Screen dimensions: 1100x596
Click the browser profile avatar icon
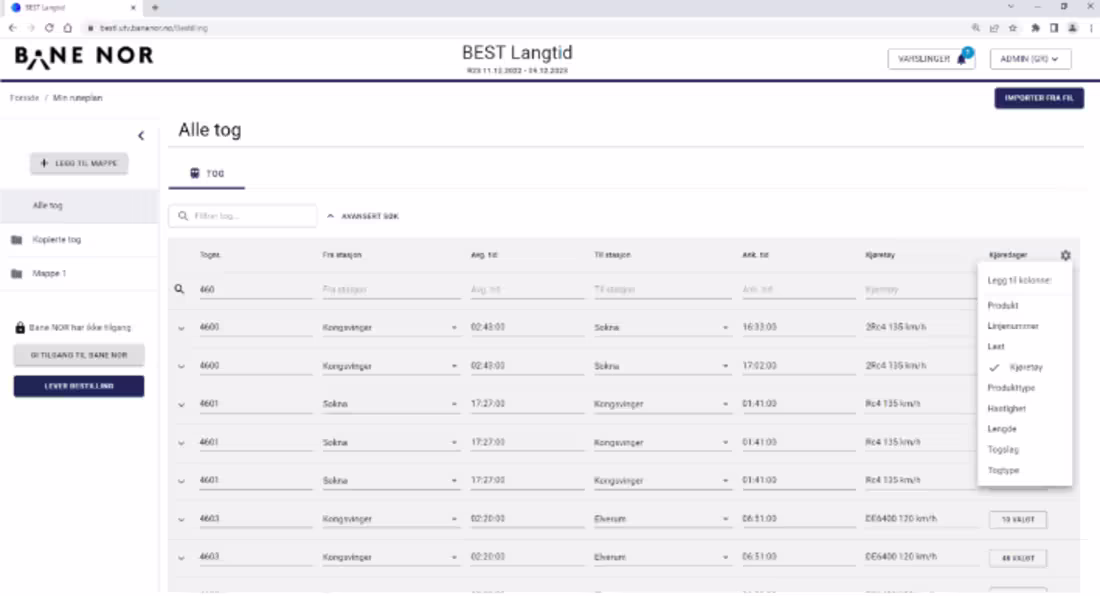pyautogui.click(x=1073, y=28)
